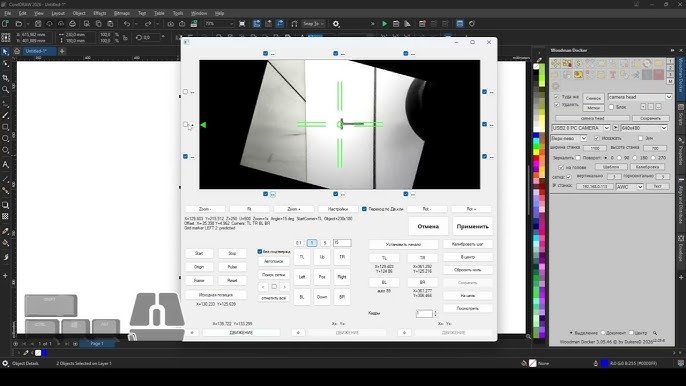The height and width of the screenshot is (386, 686).
Task: Select the Text tool in toolbox
Action: (5, 165)
